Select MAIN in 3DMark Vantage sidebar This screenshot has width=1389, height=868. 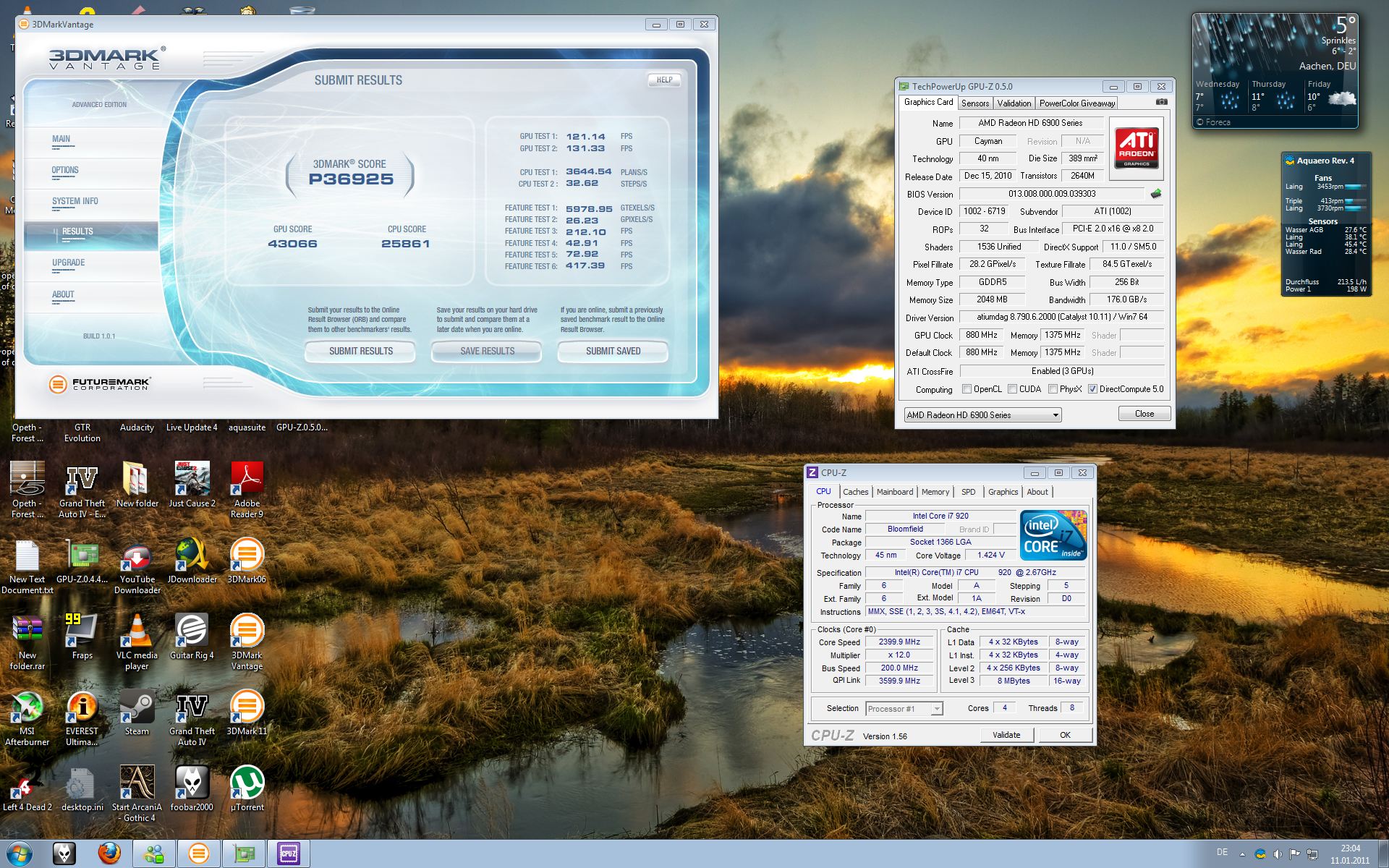point(91,141)
